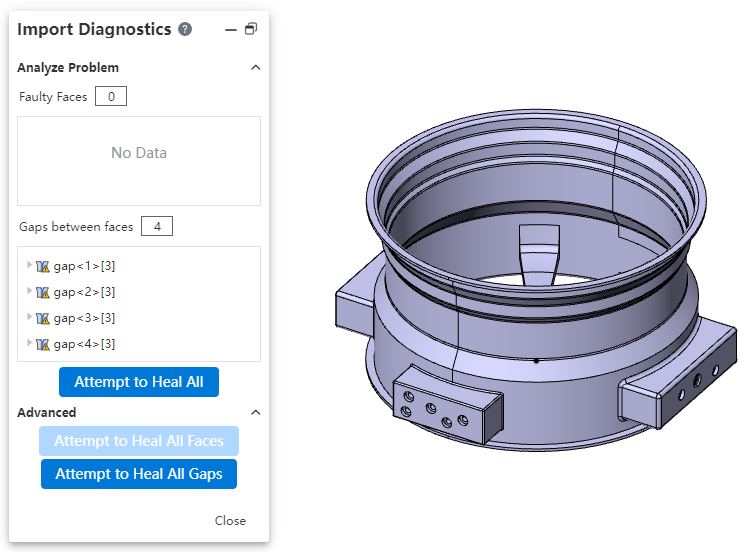
Task: Collapse the Analyze Problem section
Action: (255, 68)
